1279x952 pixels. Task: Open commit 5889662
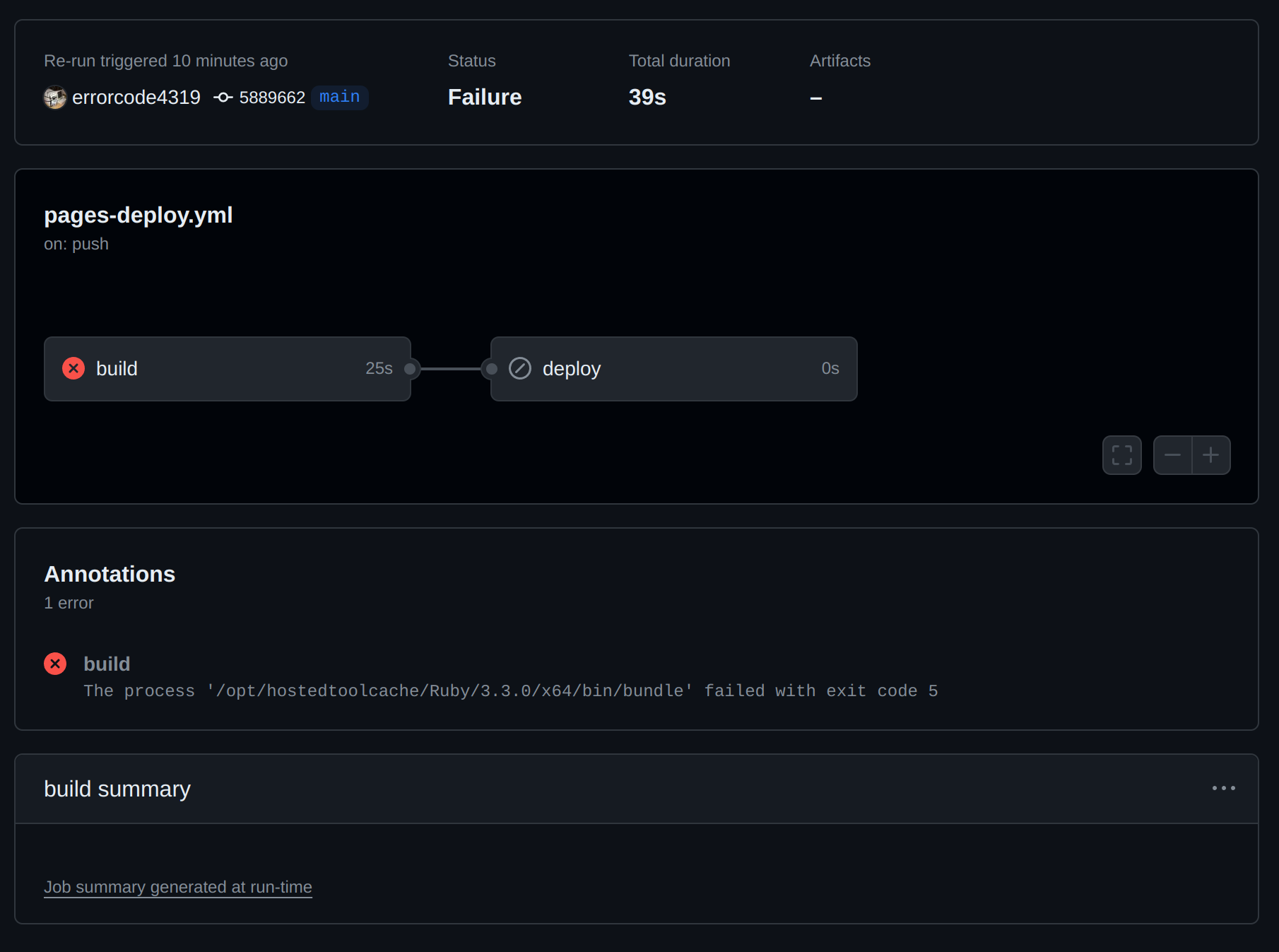tap(272, 98)
